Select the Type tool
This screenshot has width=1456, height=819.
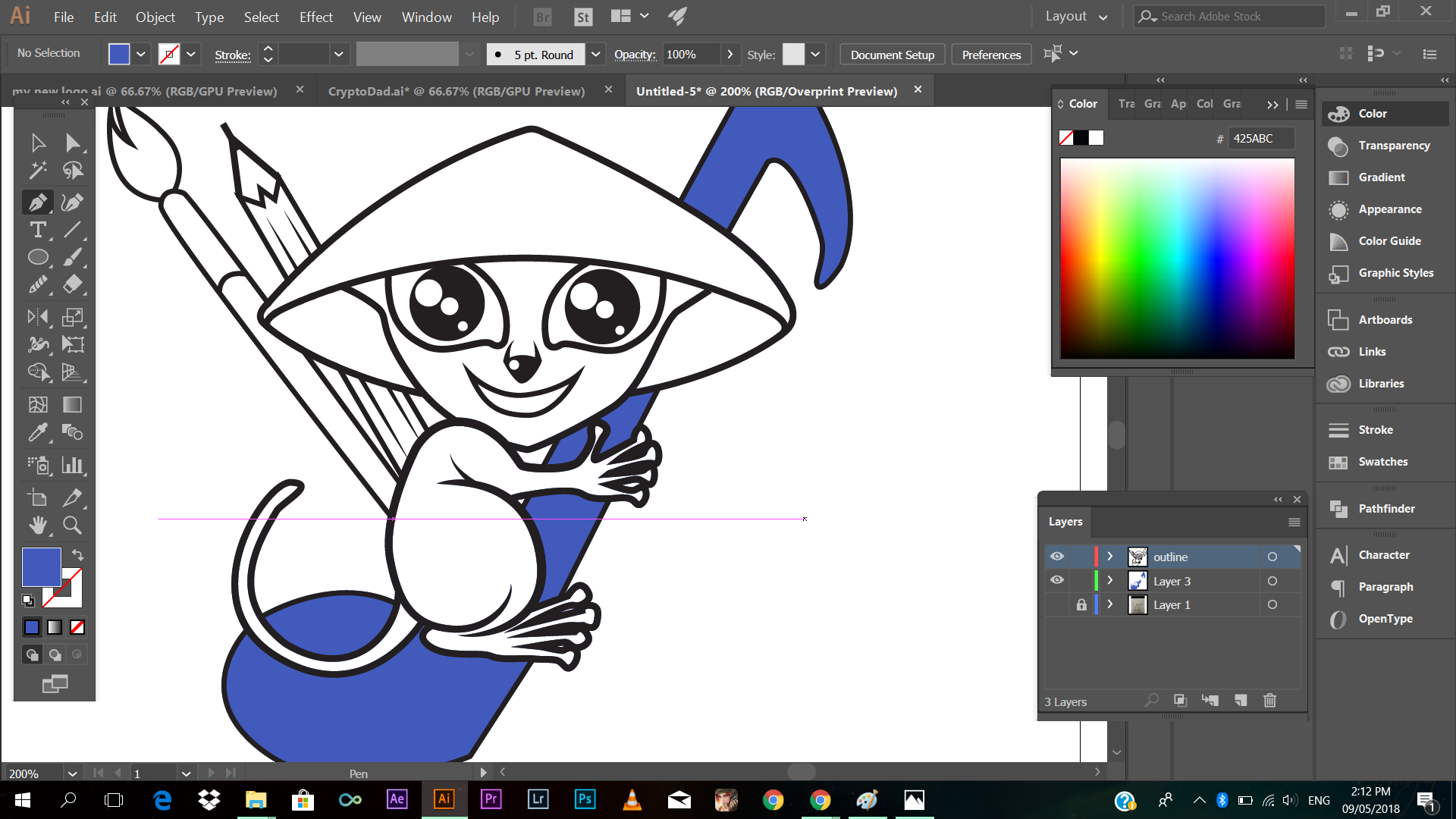click(38, 230)
